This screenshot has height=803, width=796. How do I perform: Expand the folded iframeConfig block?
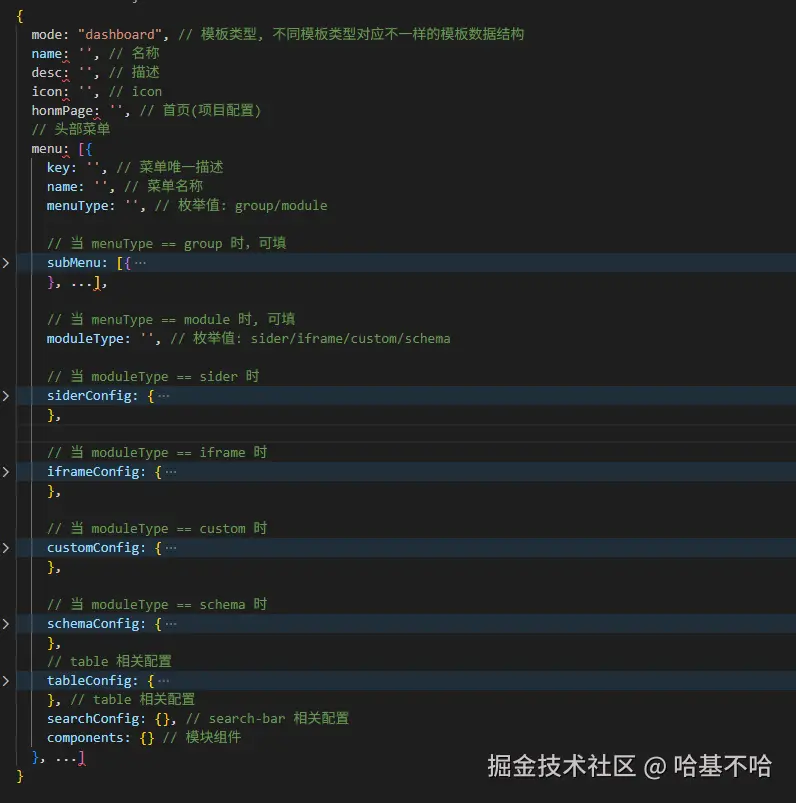coord(6,472)
